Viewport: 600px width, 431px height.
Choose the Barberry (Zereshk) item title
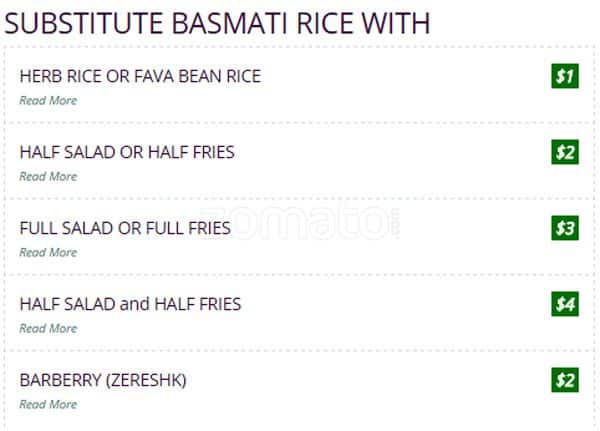tap(103, 380)
